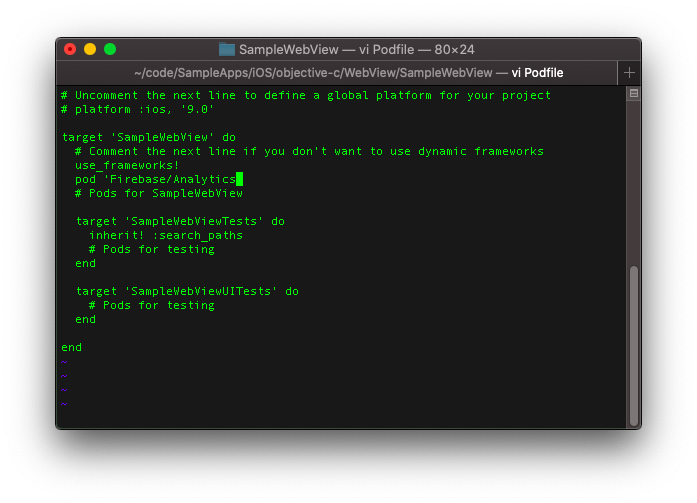Click "target 'SampleWebViewUITests' do" line

[x=187, y=291]
